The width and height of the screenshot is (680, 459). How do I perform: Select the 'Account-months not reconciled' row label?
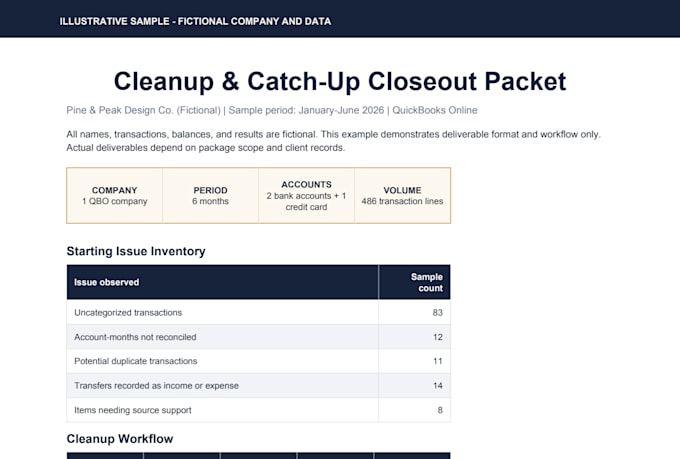135,337
